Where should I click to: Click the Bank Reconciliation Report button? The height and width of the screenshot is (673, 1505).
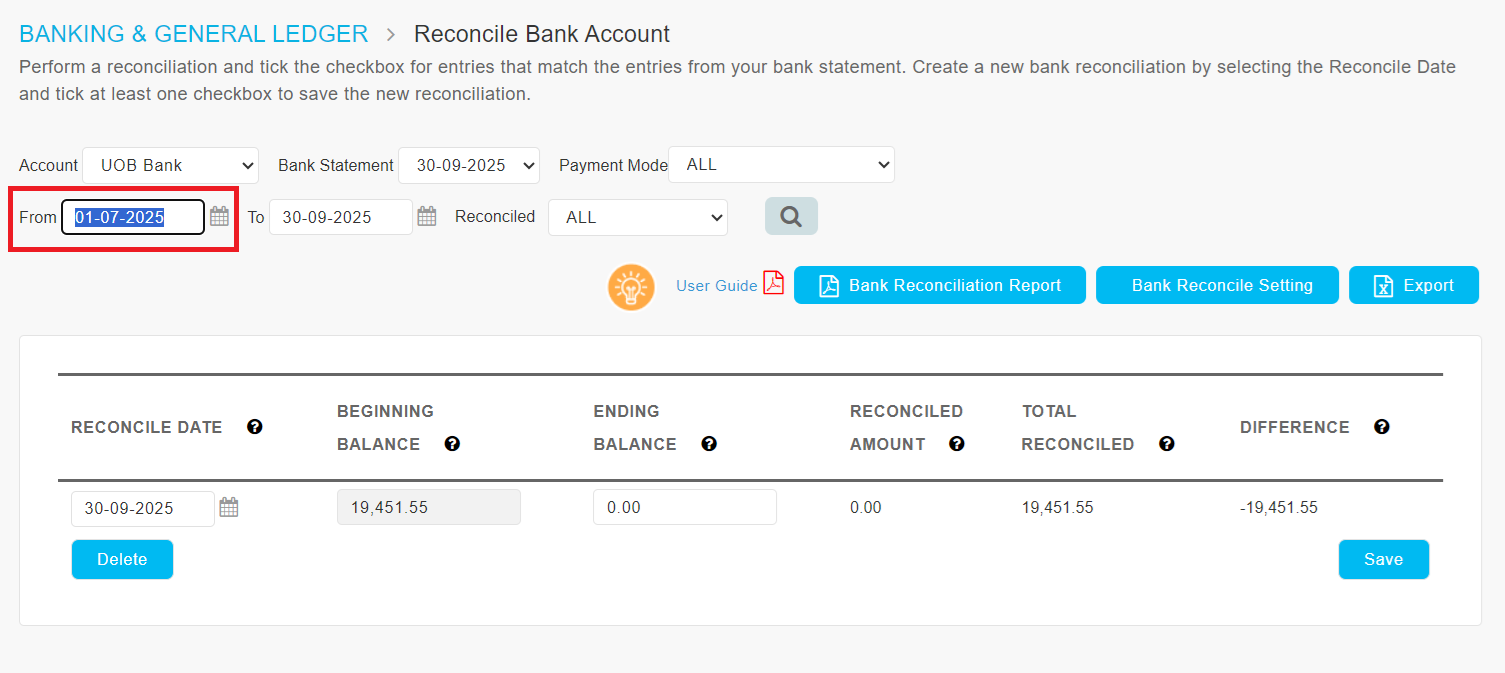[x=940, y=285]
